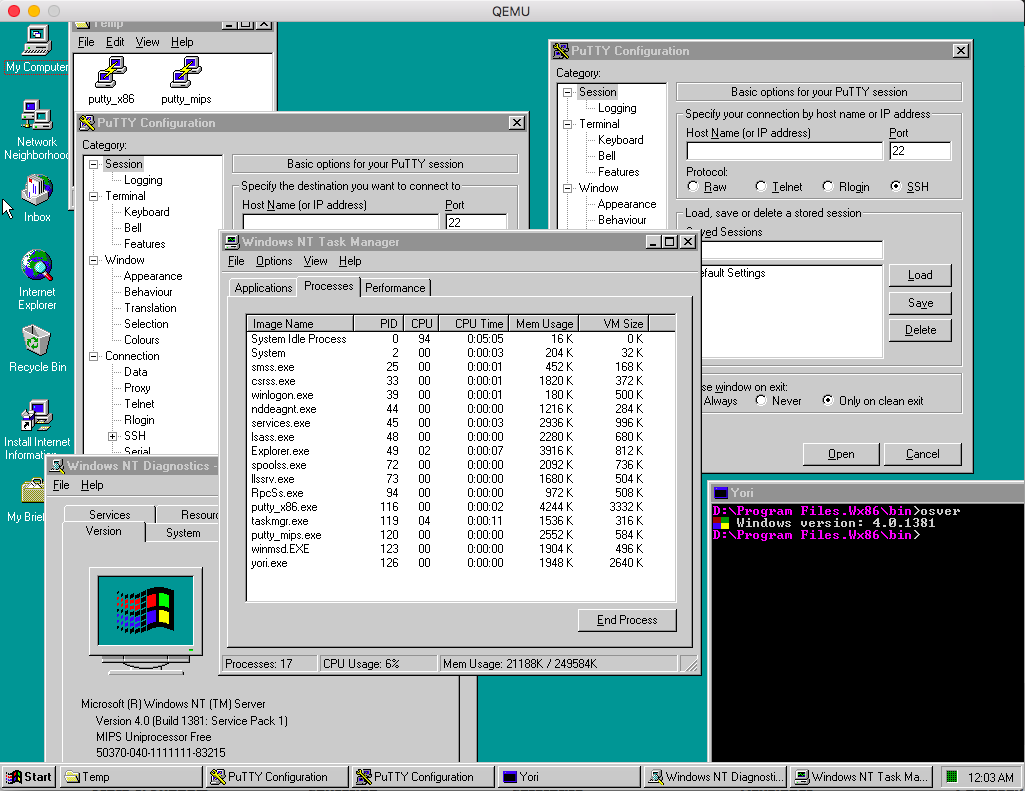This screenshot has width=1025, height=791.
Task: Click Saved Sessions name field
Action: tap(792, 250)
